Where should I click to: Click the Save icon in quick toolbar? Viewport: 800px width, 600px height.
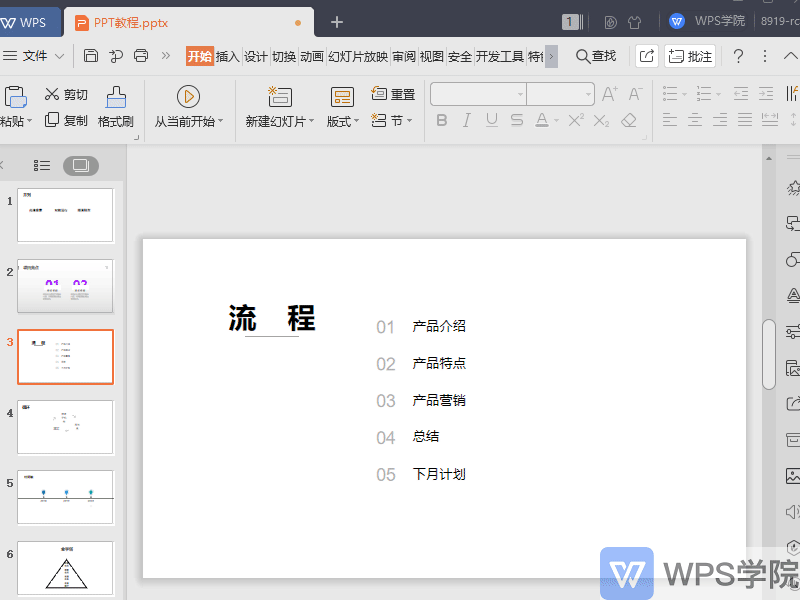coord(91,56)
